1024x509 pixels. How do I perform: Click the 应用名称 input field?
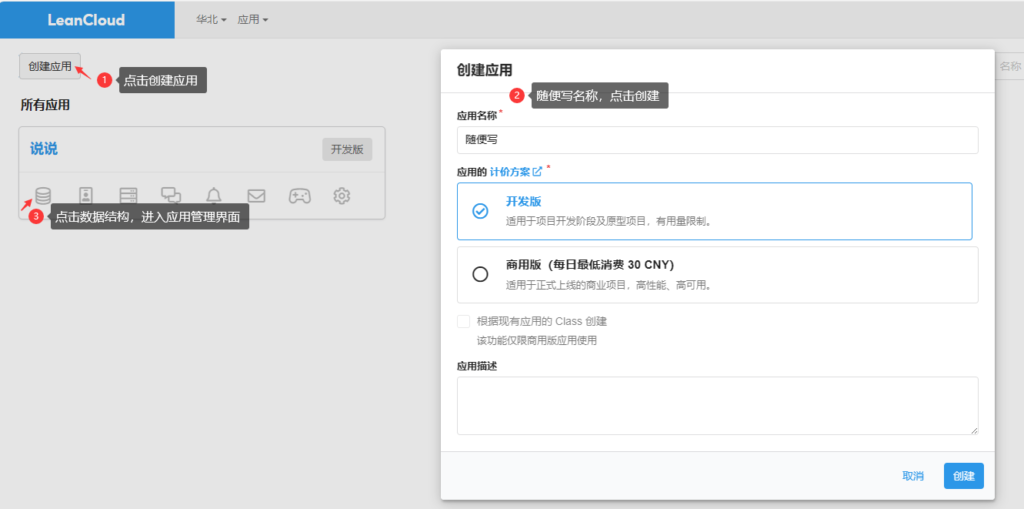[x=716, y=140]
